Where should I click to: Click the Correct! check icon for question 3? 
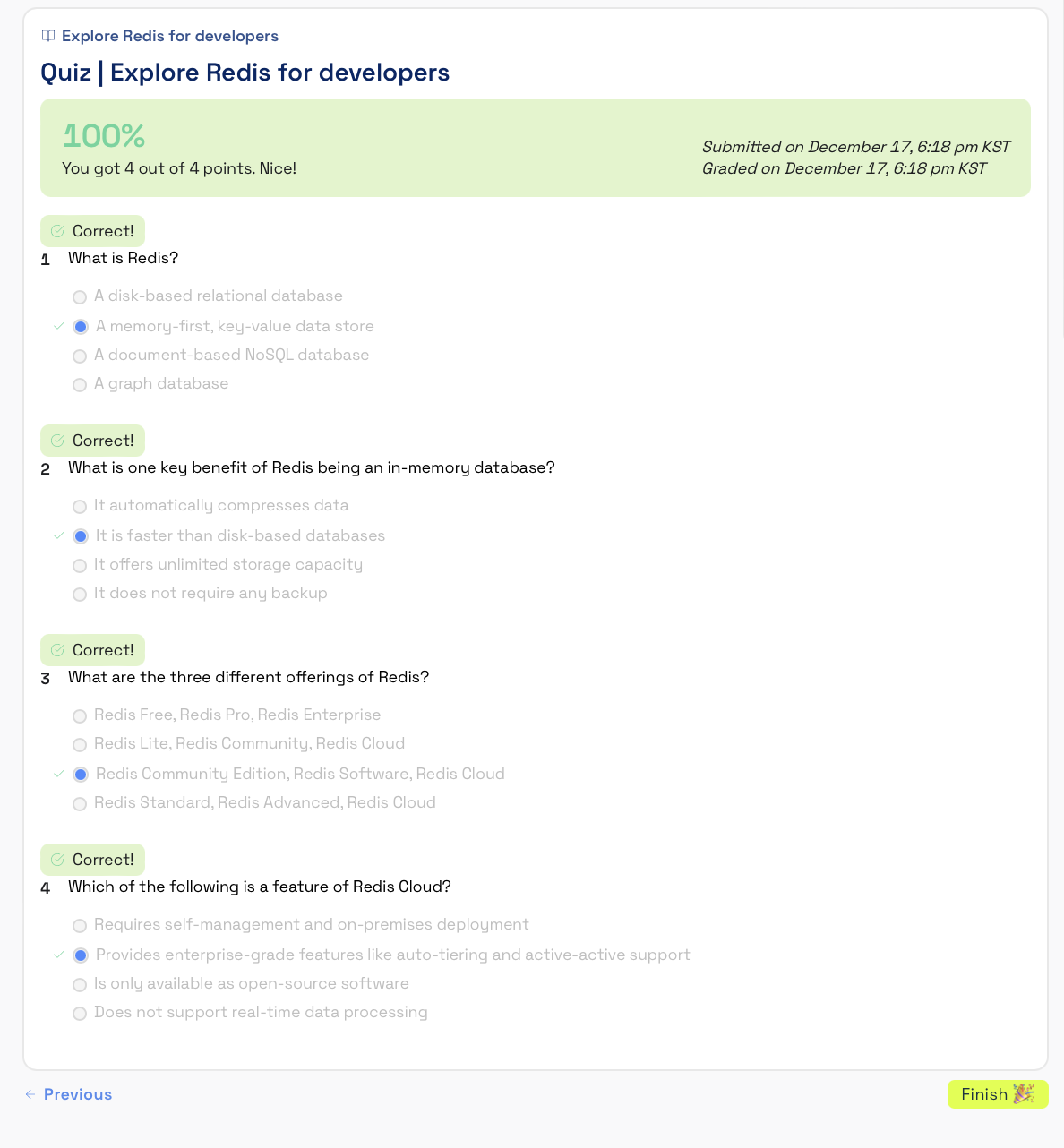click(x=57, y=650)
